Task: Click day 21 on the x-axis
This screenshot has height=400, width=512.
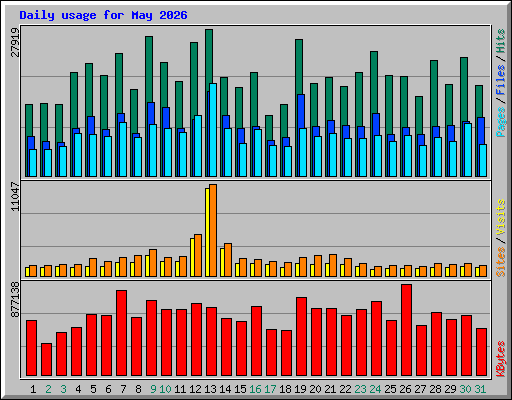Action: pos(330,389)
